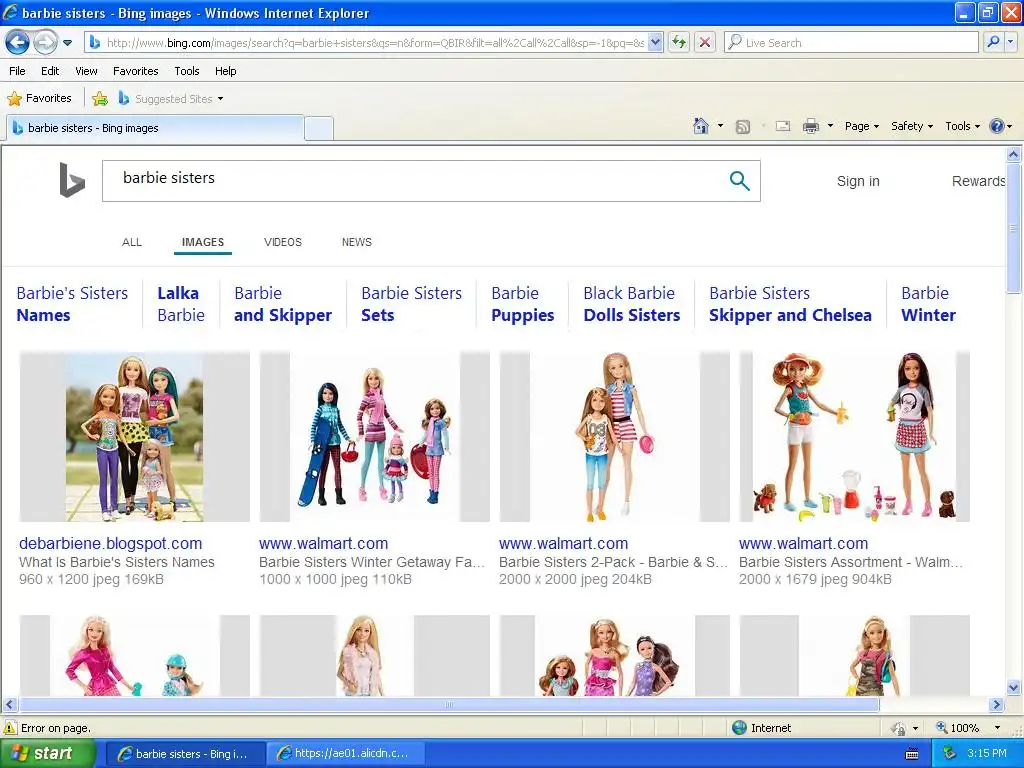Screen dimensions: 1024x768
Task: Click the Windows Start button
Action: coord(48,753)
